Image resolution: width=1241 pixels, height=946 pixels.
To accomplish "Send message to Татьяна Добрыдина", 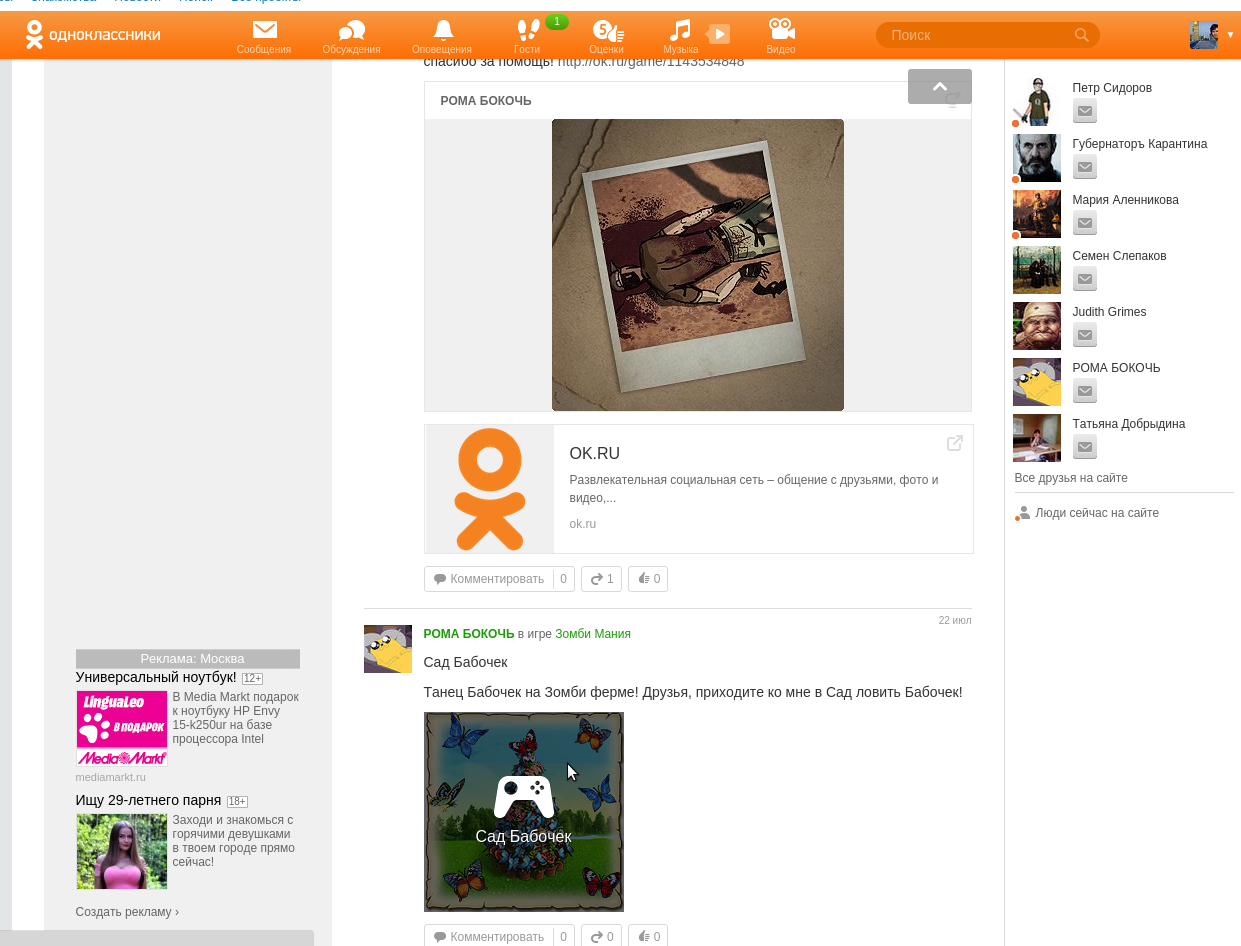I will pyautogui.click(x=1085, y=447).
